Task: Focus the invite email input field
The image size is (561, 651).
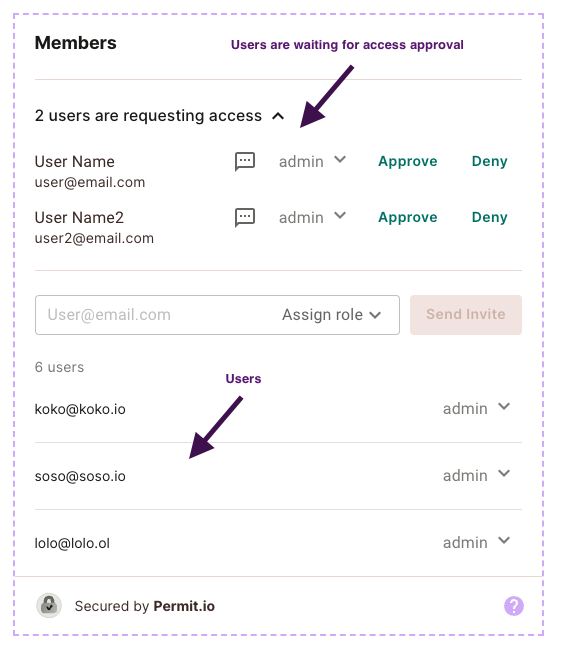Action: (x=158, y=315)
